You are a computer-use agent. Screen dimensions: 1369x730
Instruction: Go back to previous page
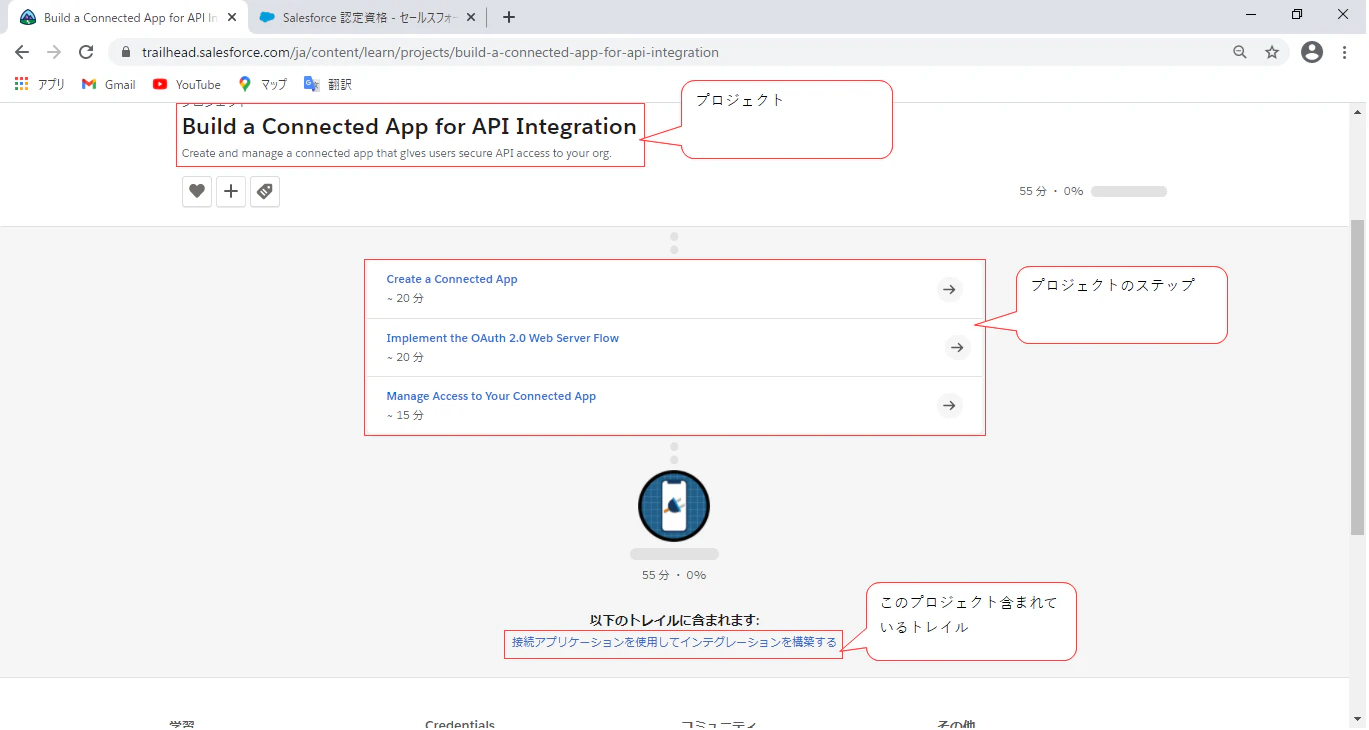[22, 52]
